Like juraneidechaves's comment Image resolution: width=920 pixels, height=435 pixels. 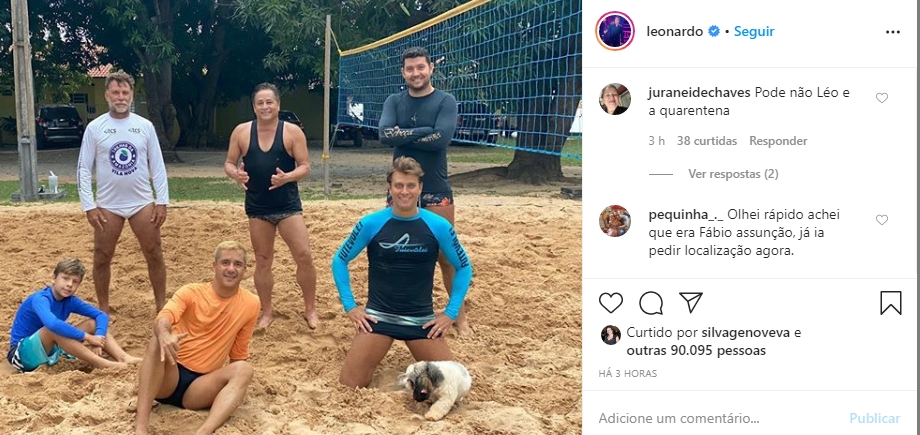pos(881,98)
